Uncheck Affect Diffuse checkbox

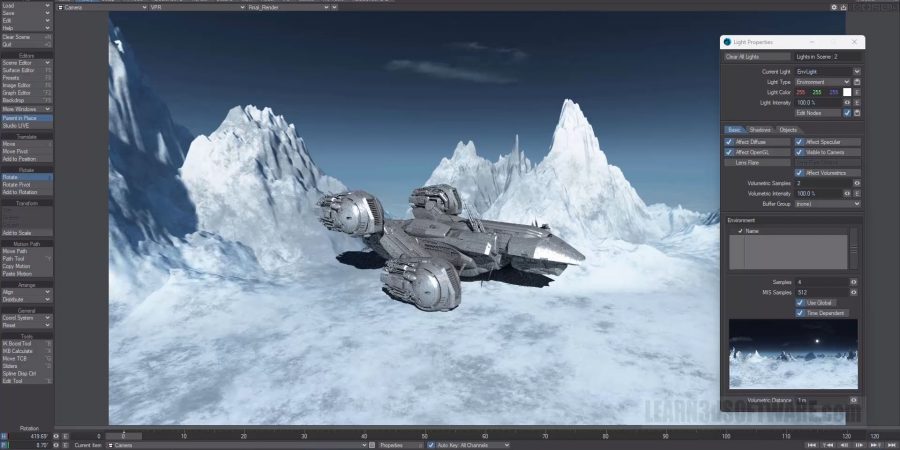point(729,142)
